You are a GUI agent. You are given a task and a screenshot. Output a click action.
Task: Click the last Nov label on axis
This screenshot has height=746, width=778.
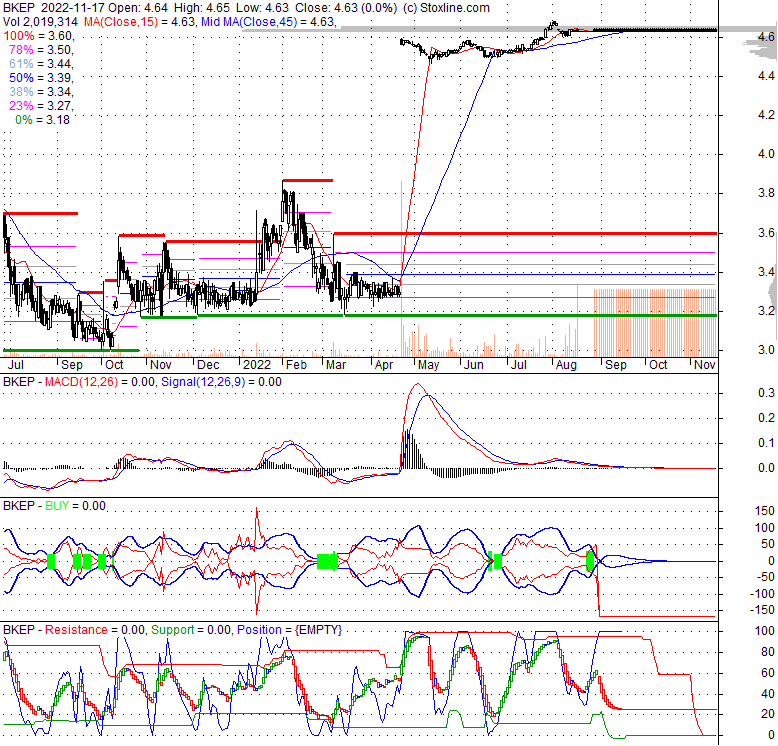point(705,365)
